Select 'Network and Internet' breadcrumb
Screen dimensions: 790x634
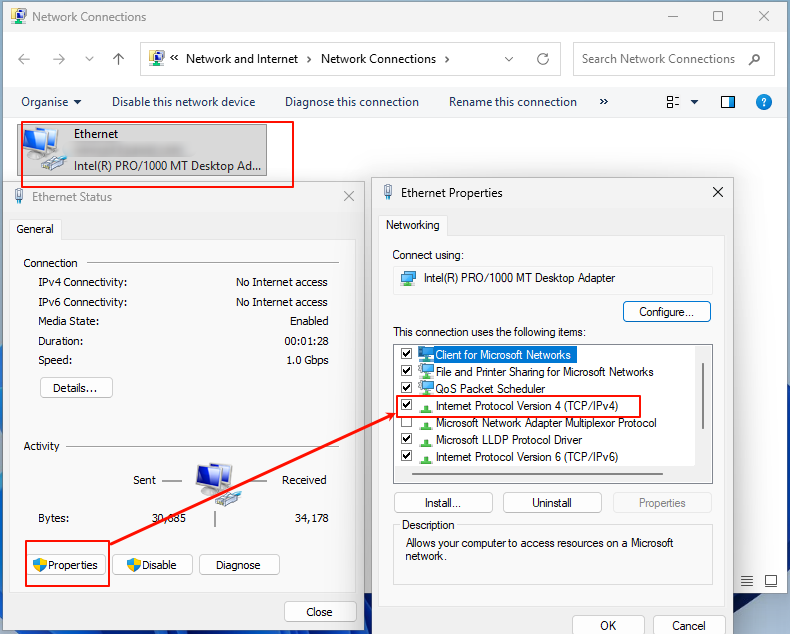click(242, 59)
